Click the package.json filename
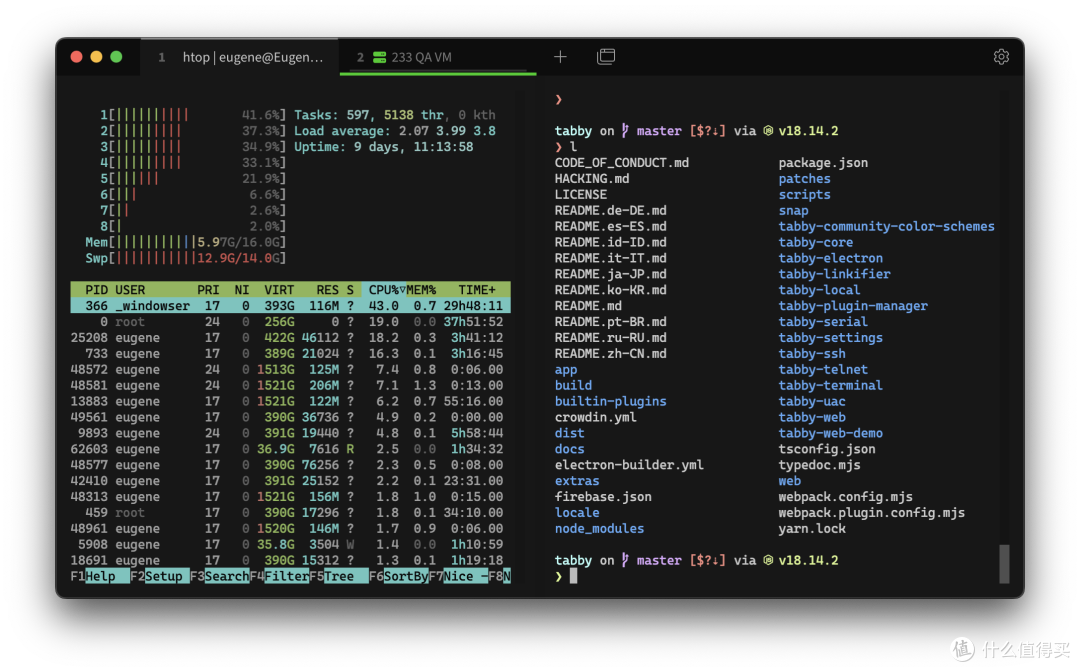 click(x=823, y=163)
